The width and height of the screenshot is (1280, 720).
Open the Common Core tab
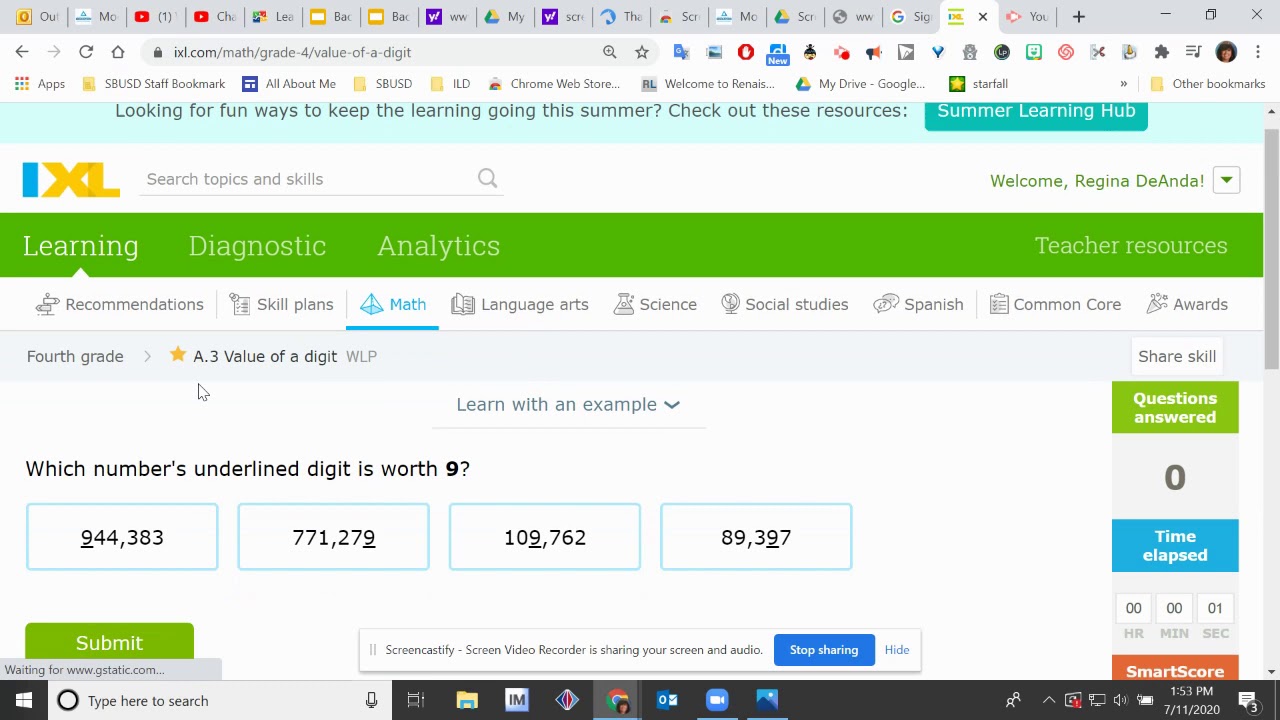point(1055,304)
